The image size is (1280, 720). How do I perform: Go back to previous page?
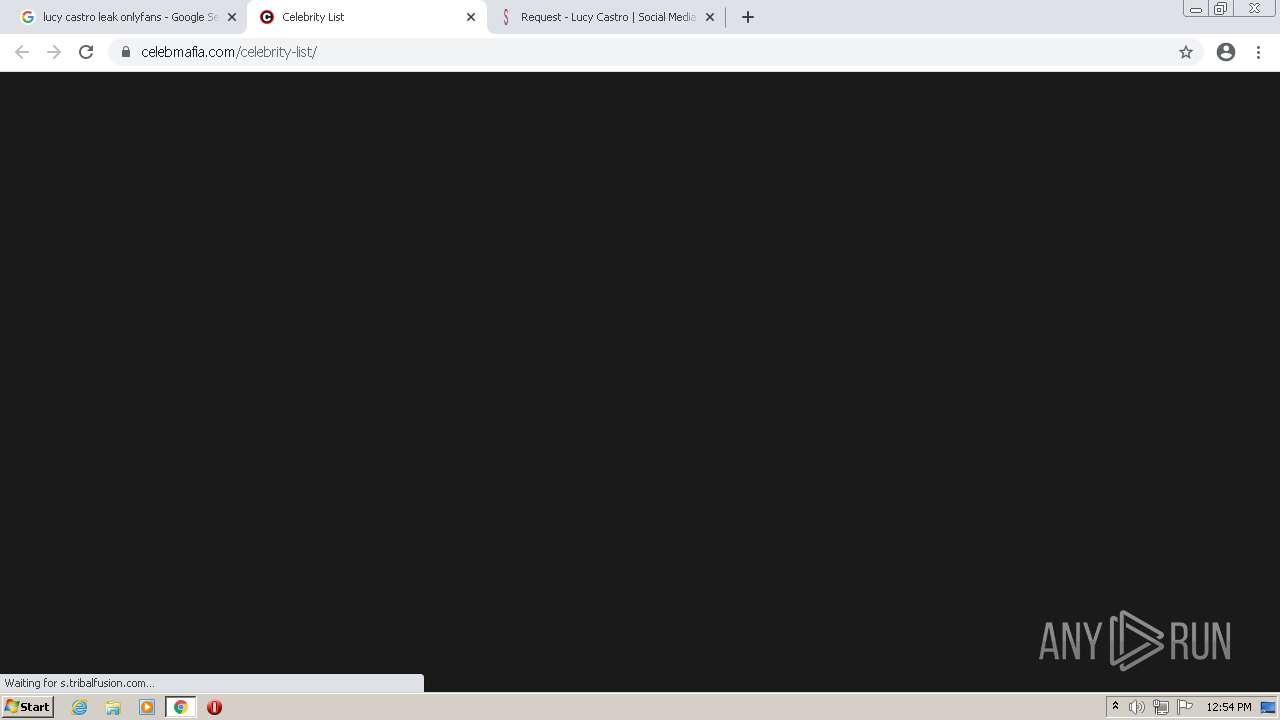tap(22, 52)
